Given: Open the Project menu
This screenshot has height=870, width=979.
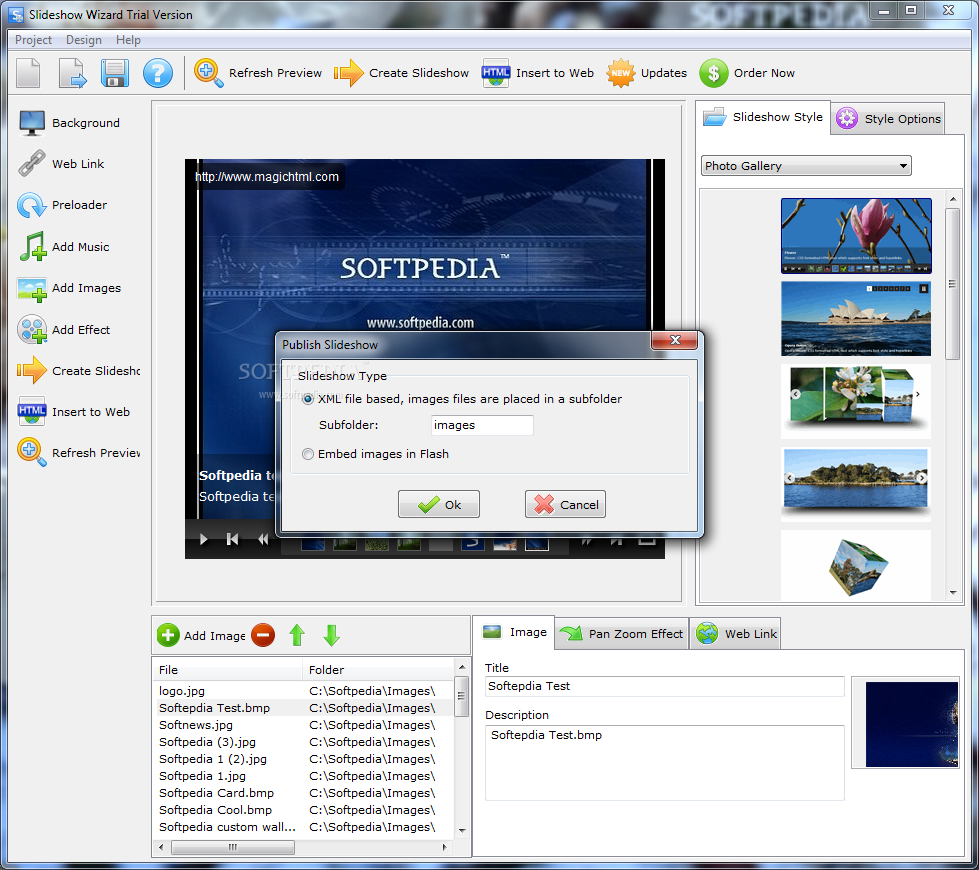Looking at the screenshot, I should click(33, 40).
